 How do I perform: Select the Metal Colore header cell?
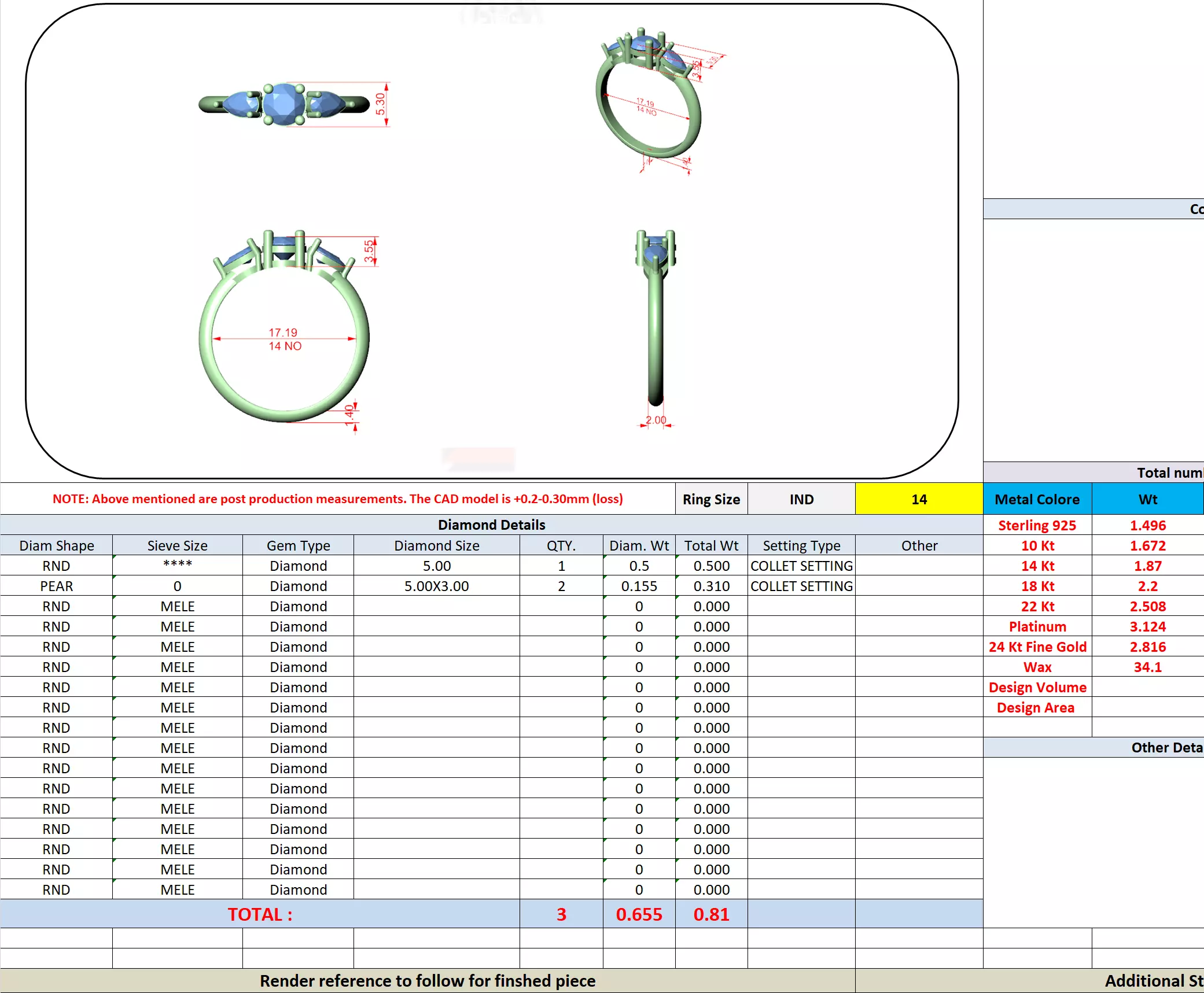[x=1037, y=499]
